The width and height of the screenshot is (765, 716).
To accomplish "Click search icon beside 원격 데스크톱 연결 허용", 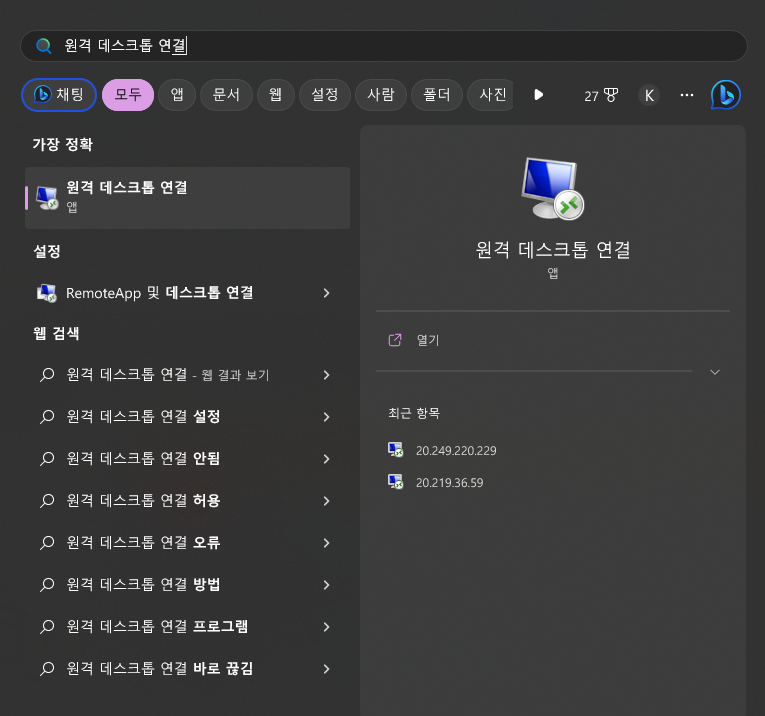I will tap(47, 500).
